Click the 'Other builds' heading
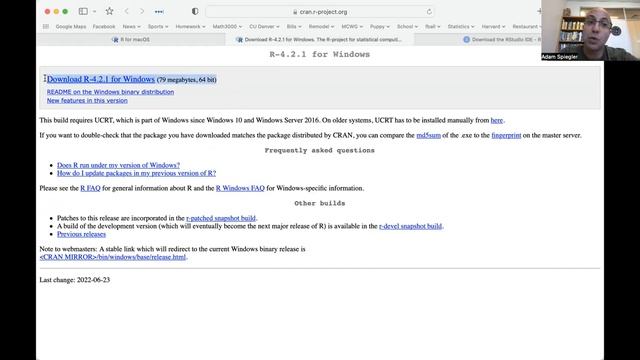The width and height of the screenshot is (640, 360). pyautogui.click(x=320, y=203)
